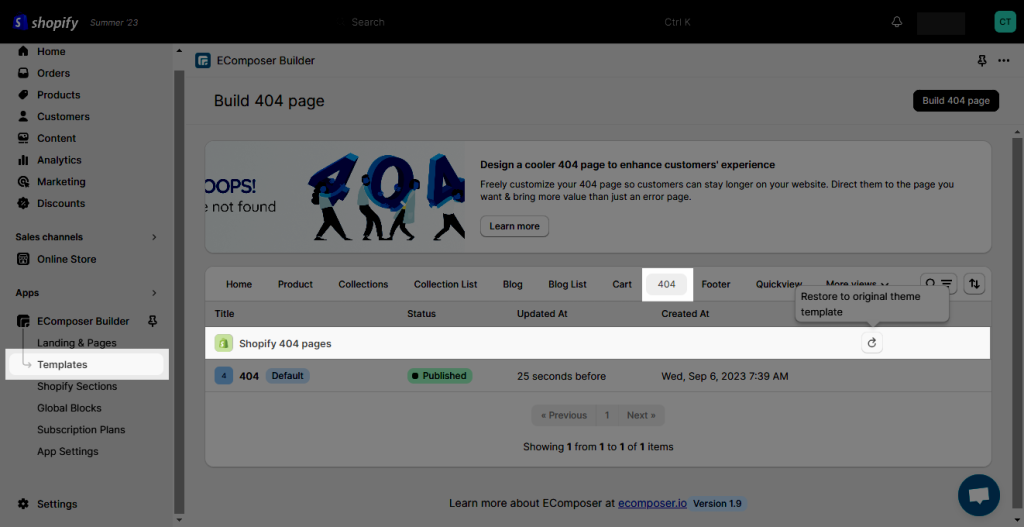This screenshot has height=527, width=1024.
Task: Switch to the Cart tab
Action: point(622,284)
